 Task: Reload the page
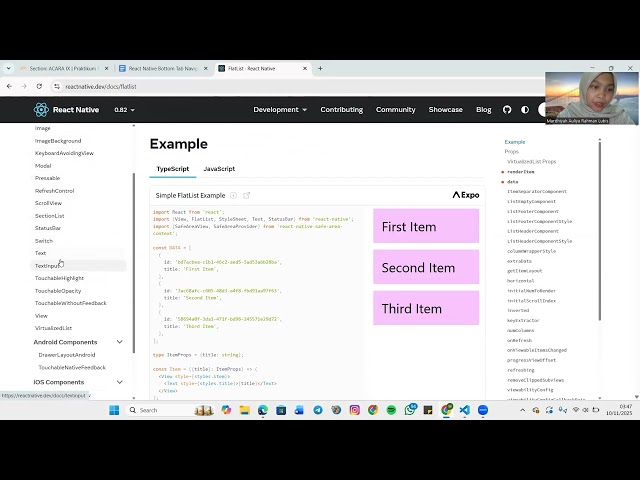[39, 87]
